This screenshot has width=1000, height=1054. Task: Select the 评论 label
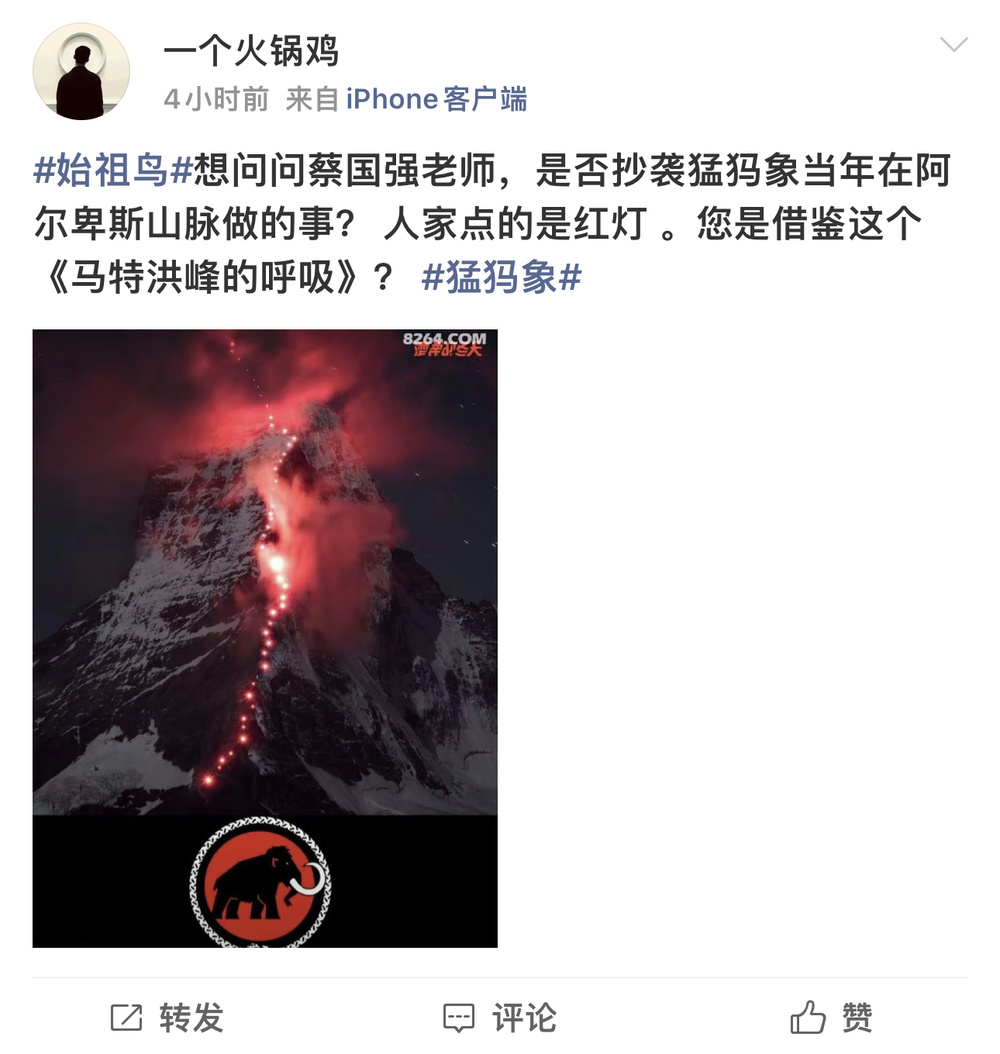click(524, 1017)
